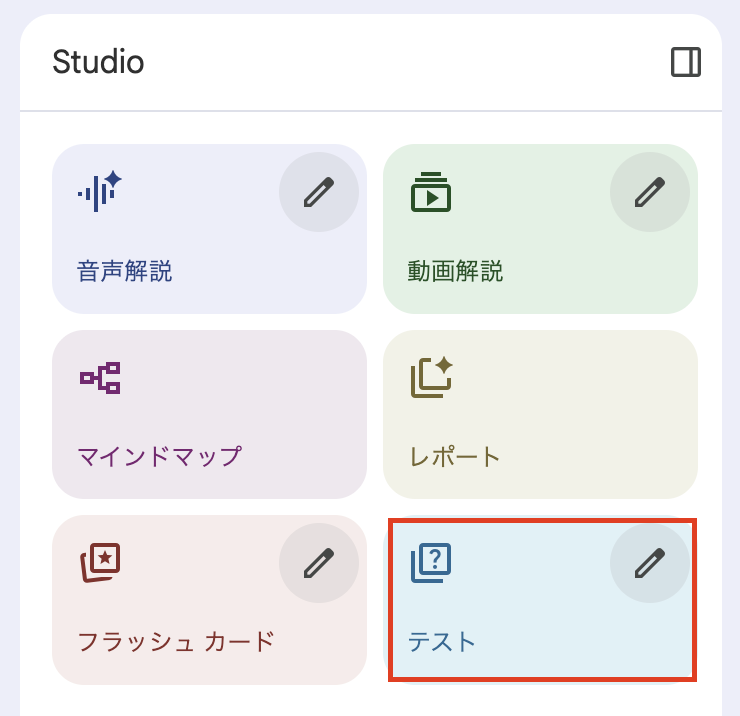
Task: Click the quiz question mark icon
Action: tap(432, 563)
